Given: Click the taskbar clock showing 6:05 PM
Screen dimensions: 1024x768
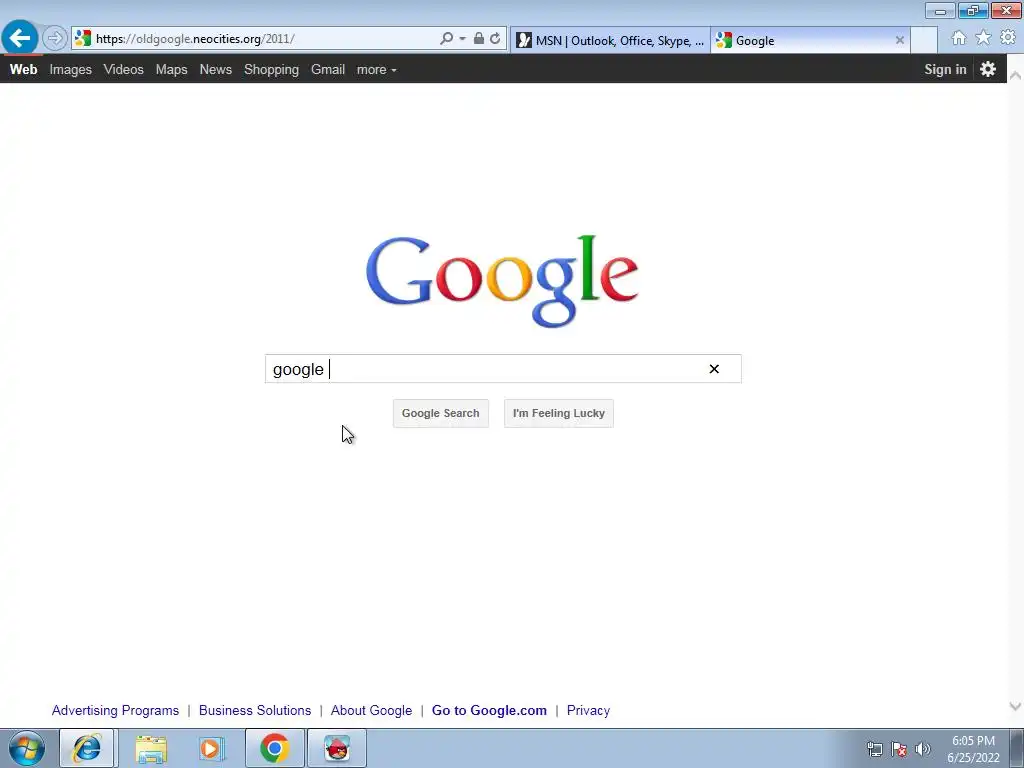Looking at the screenshot, I should (973, 749).
